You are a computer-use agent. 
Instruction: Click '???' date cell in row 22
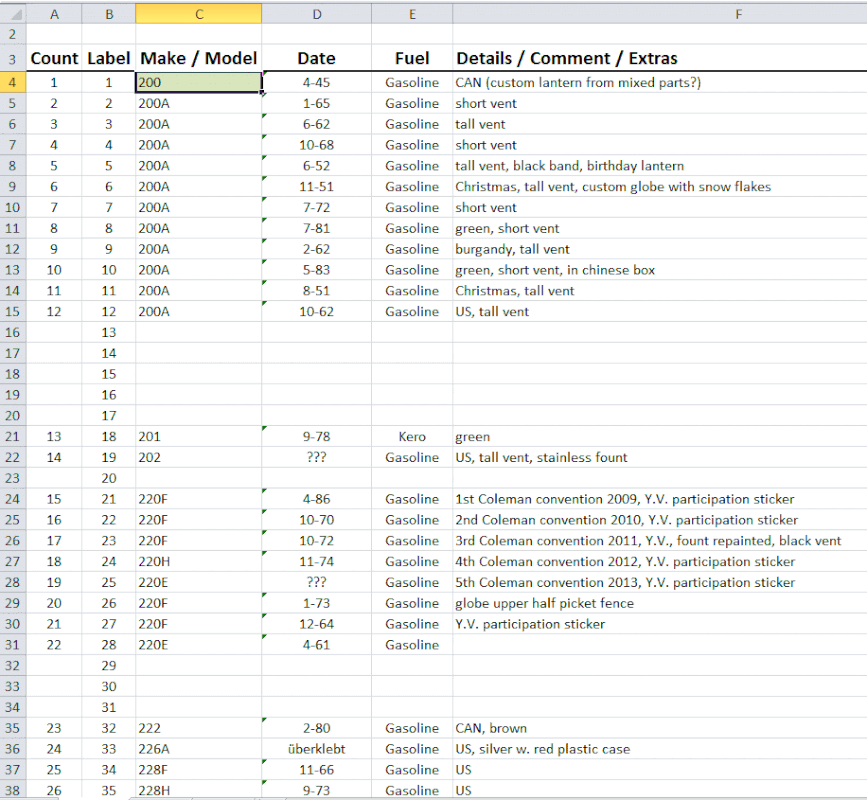point(316,457)
